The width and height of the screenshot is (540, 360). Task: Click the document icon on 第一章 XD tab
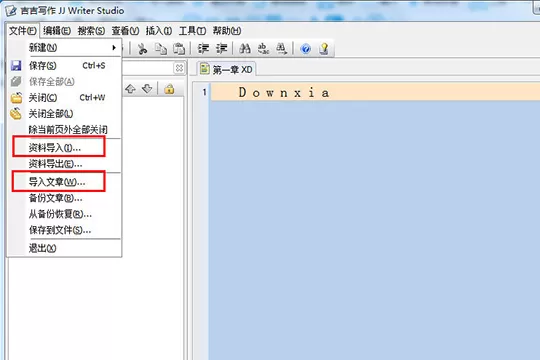205,69
